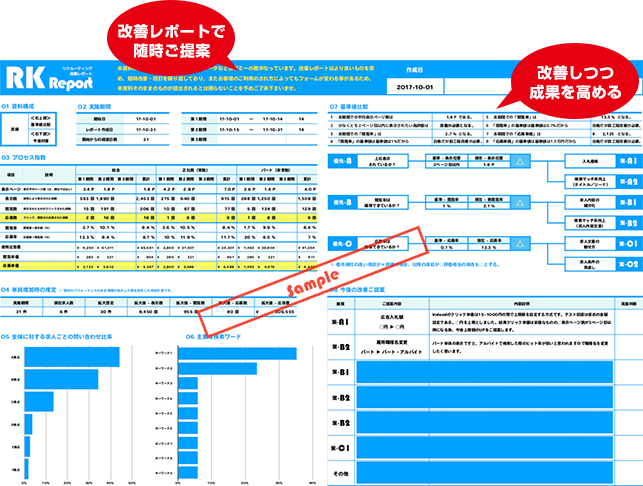Click the ご提案内容 column header
The width and height of the screenshot is (643, 486).
tap(392, 304)
